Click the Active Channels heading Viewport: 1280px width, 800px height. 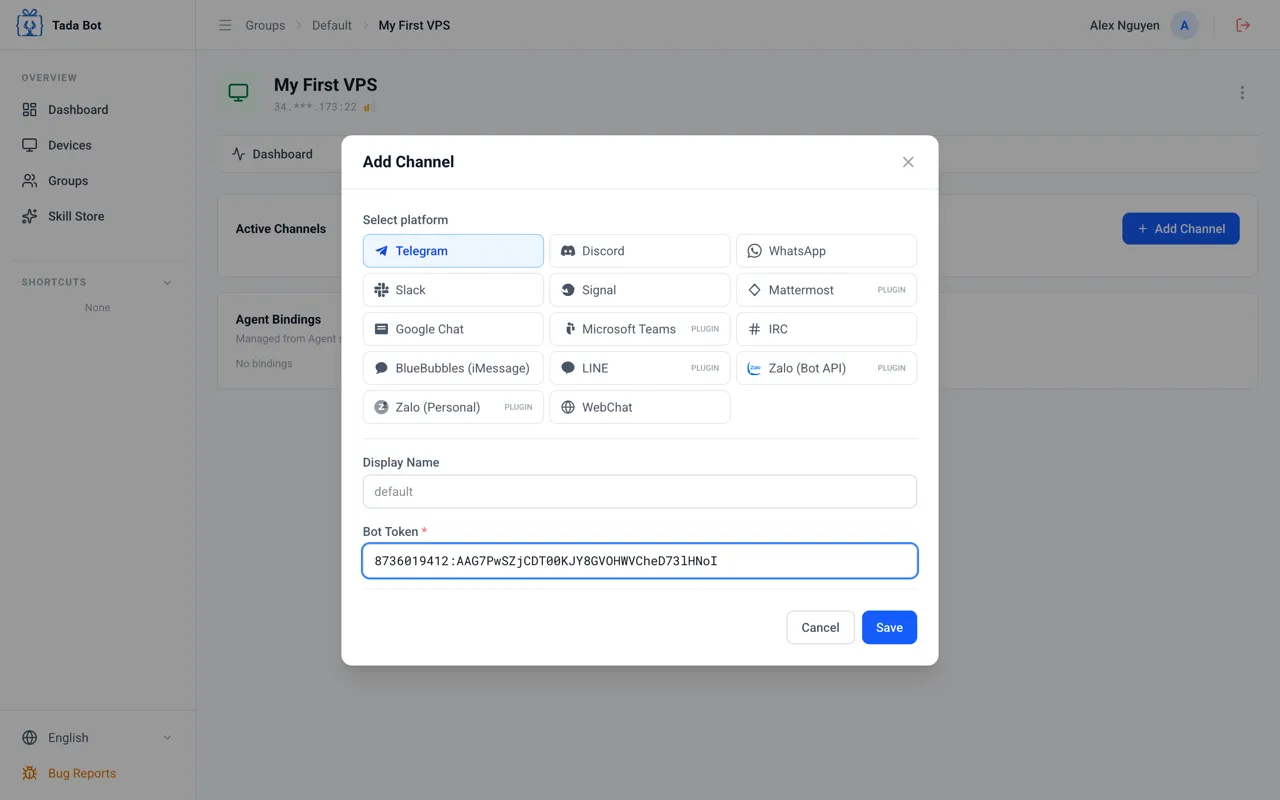(281, 229)
